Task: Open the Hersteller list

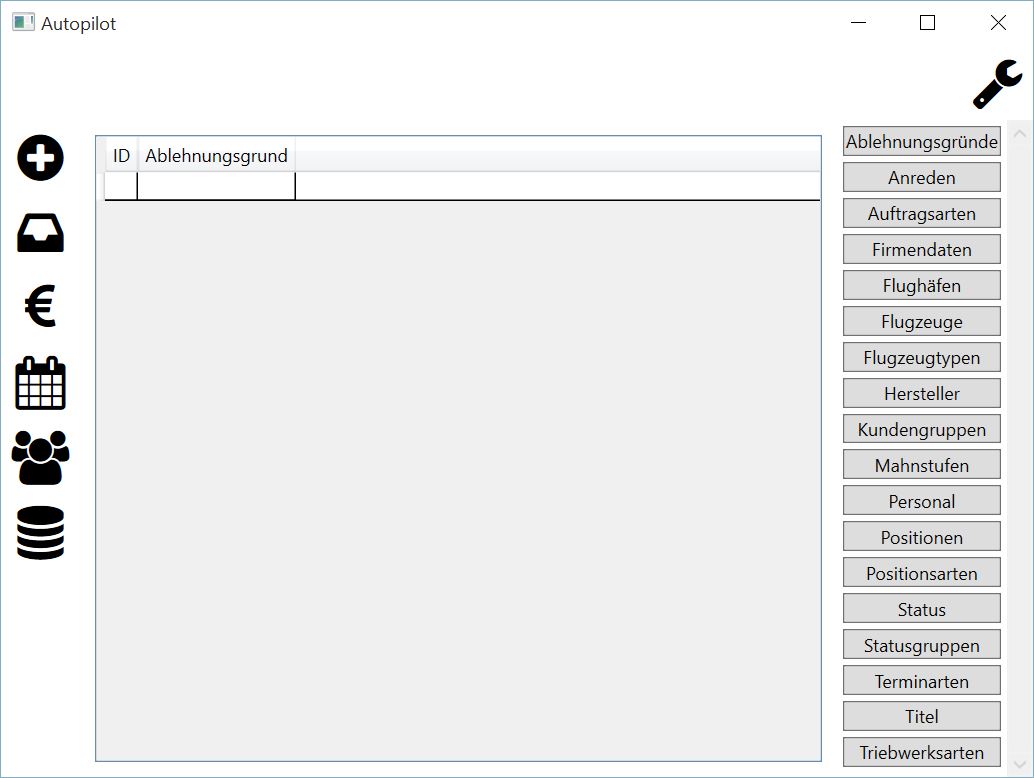Action: (921, 394)
